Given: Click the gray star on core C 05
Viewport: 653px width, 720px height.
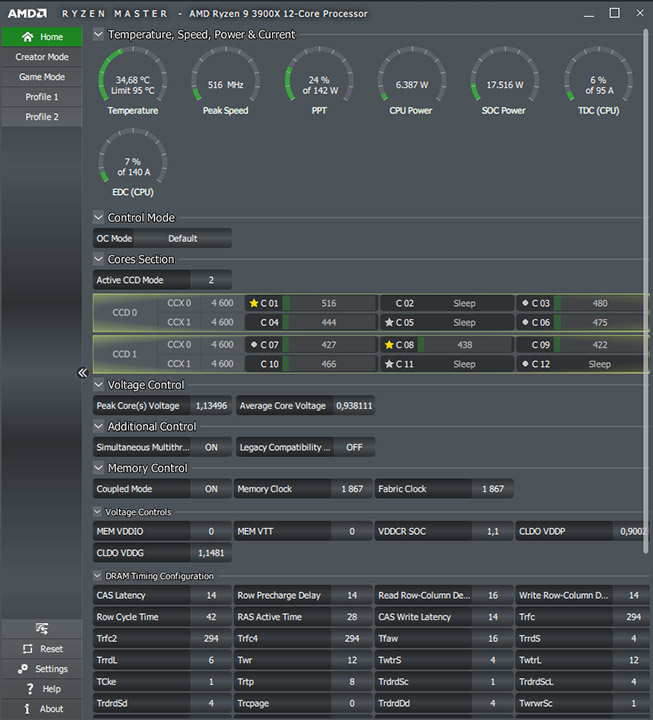Looking at the screenshot, I should [389, 322].
